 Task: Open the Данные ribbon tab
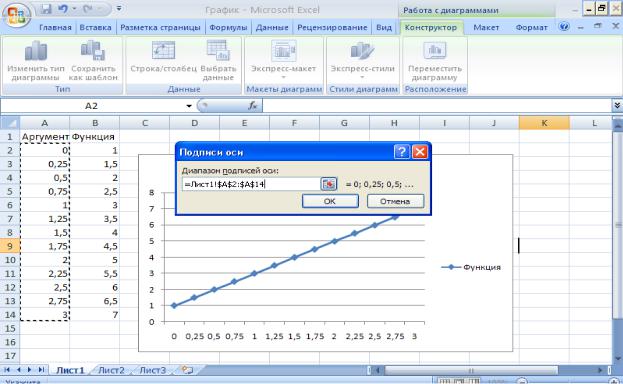coord(272,27)
